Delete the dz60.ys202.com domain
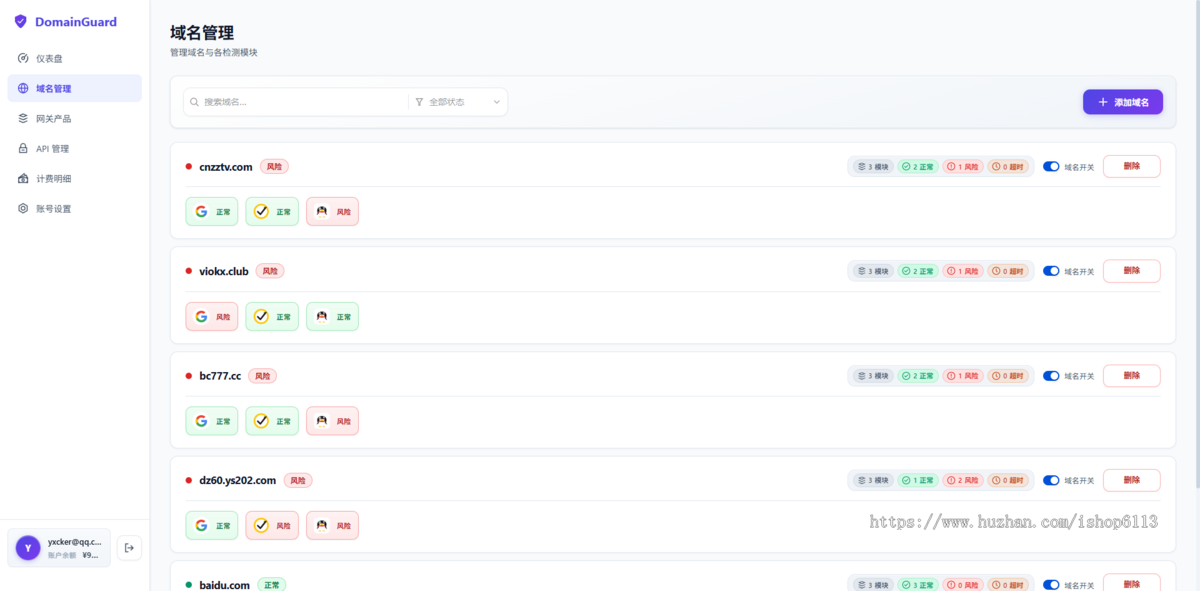This screenshot has width=1200, height=591. click(1131, 480)
